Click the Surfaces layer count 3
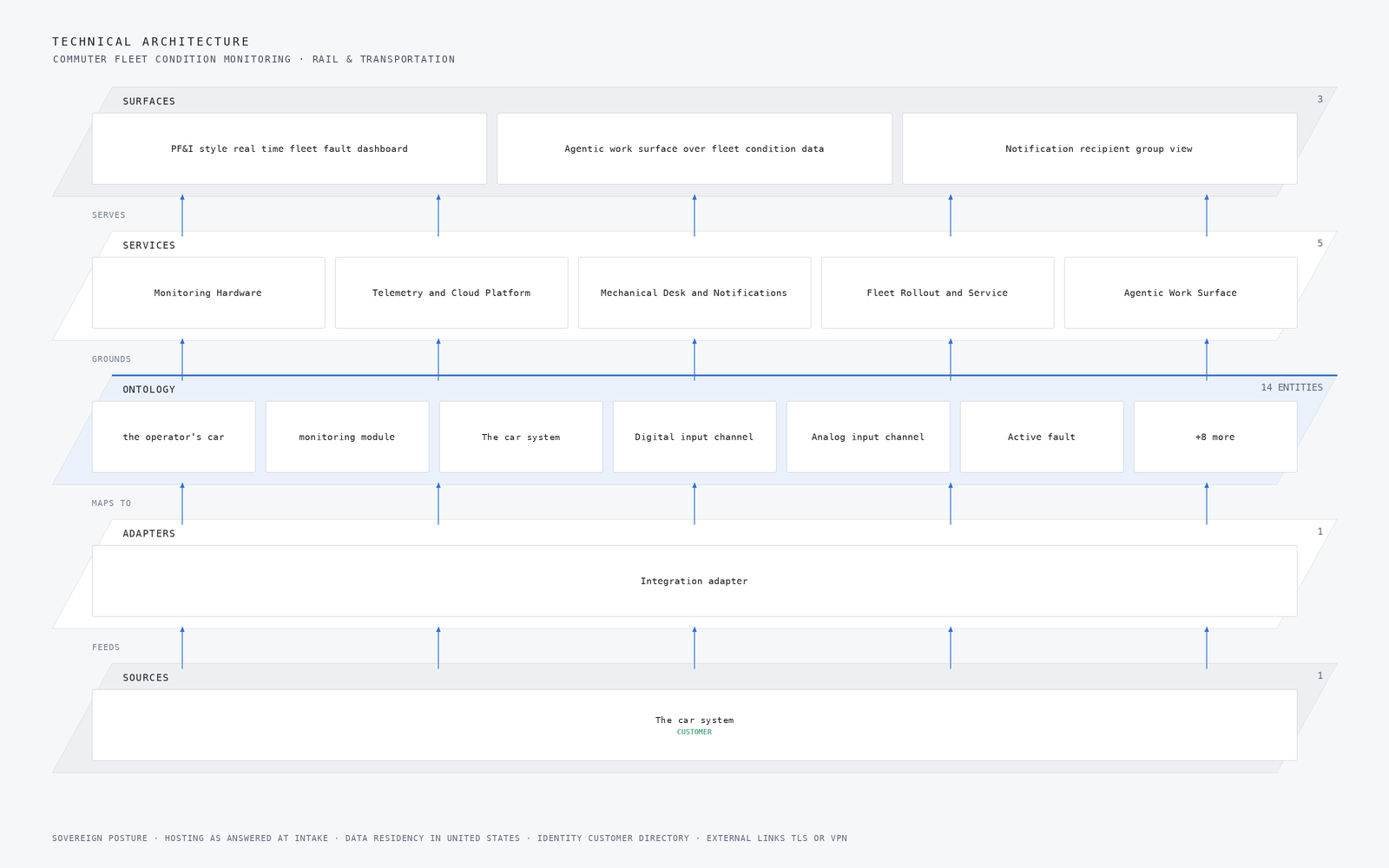The image size is (1389, 868). (x=1320, y=99)
